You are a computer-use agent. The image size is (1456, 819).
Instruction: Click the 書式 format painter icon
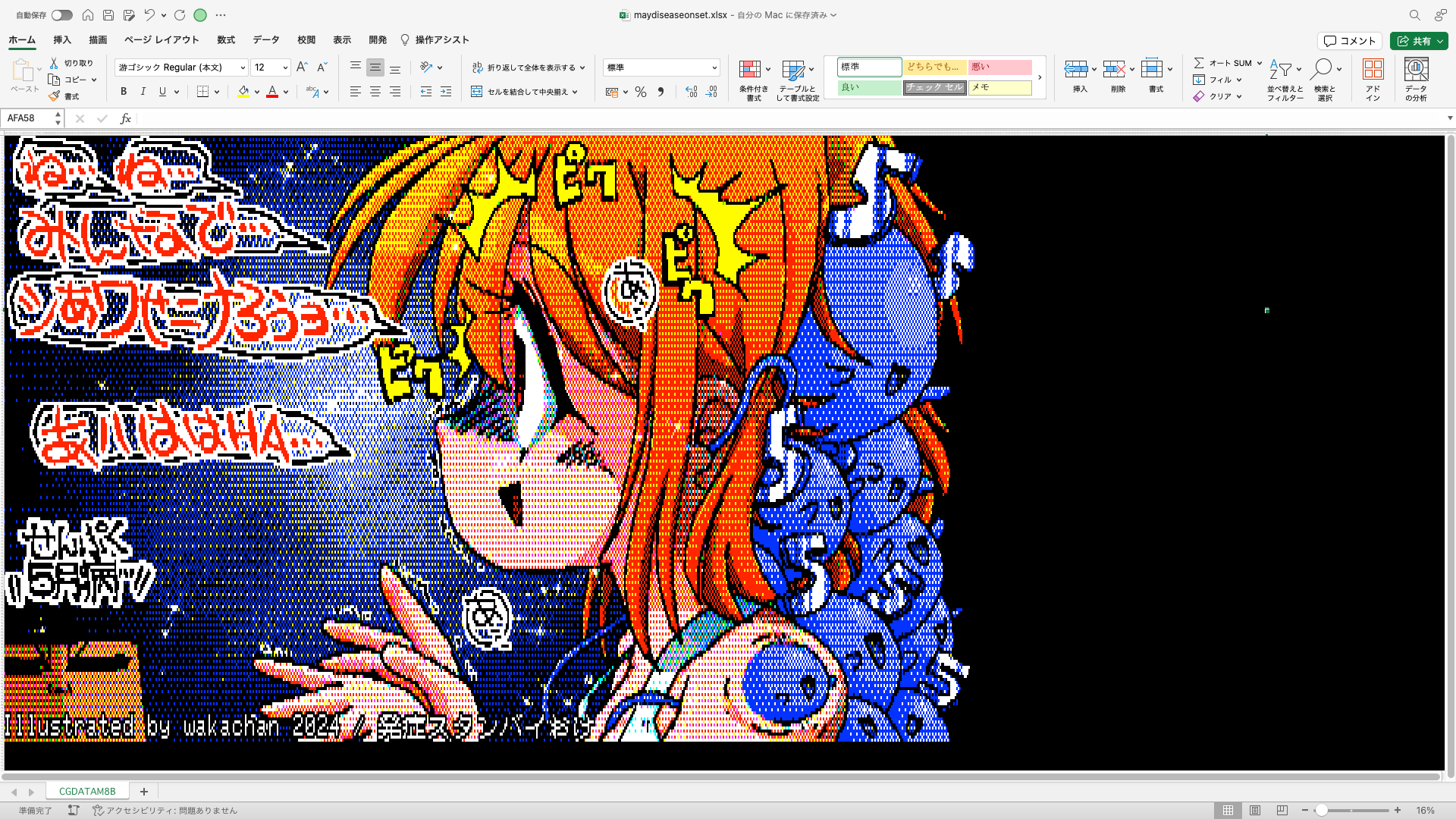(x=54, y=96)
